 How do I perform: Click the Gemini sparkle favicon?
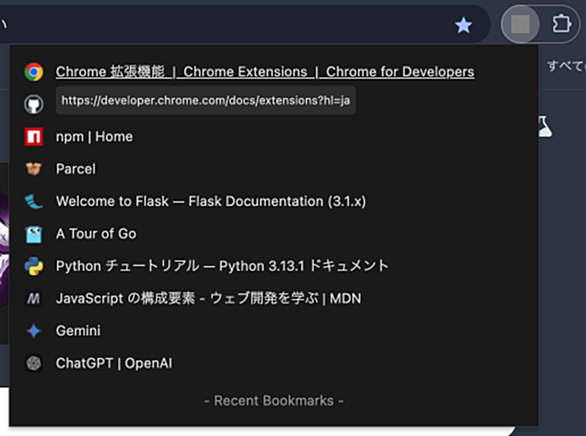coord(34,331)
